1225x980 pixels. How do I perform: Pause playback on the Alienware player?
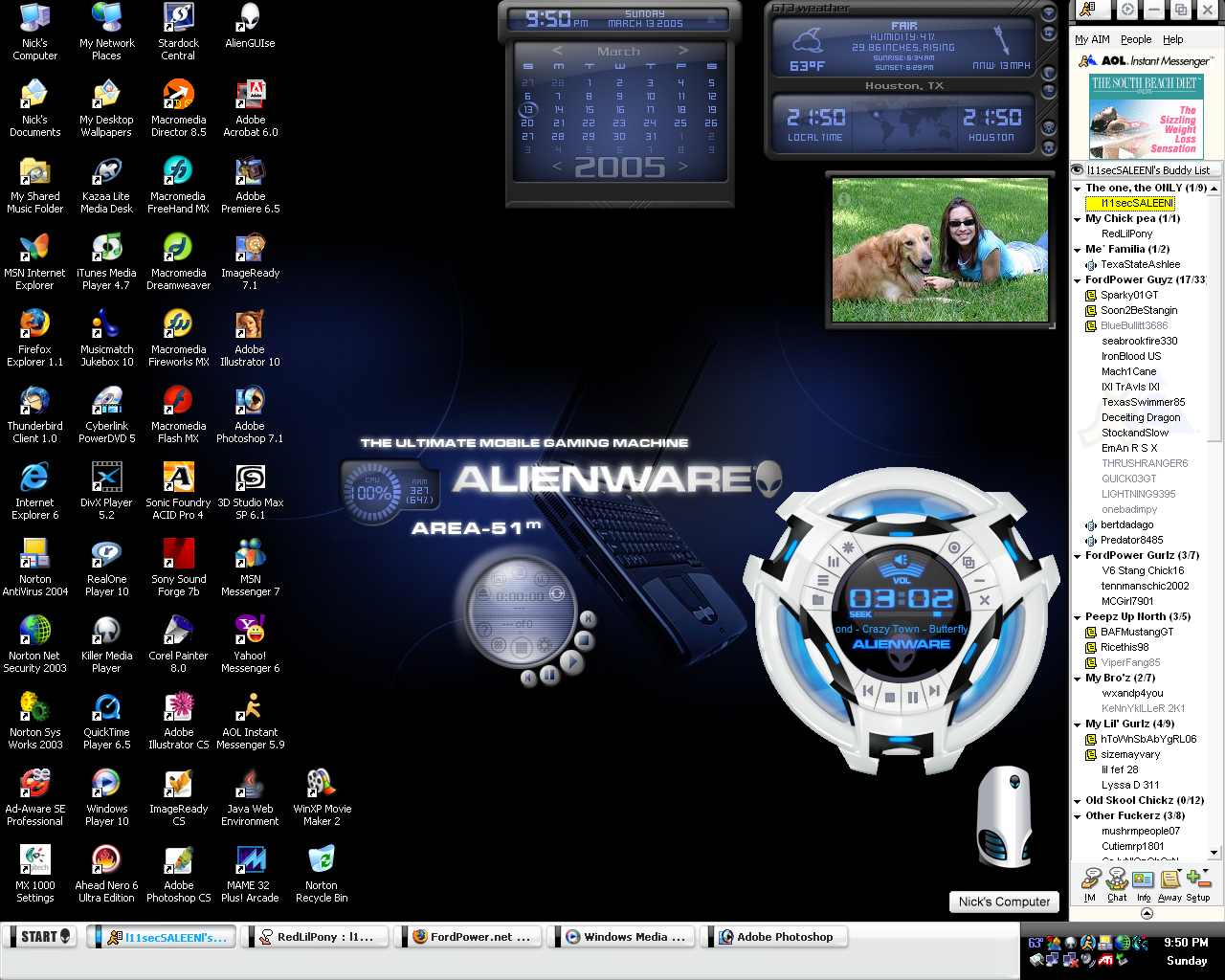[x=912, y=698]
